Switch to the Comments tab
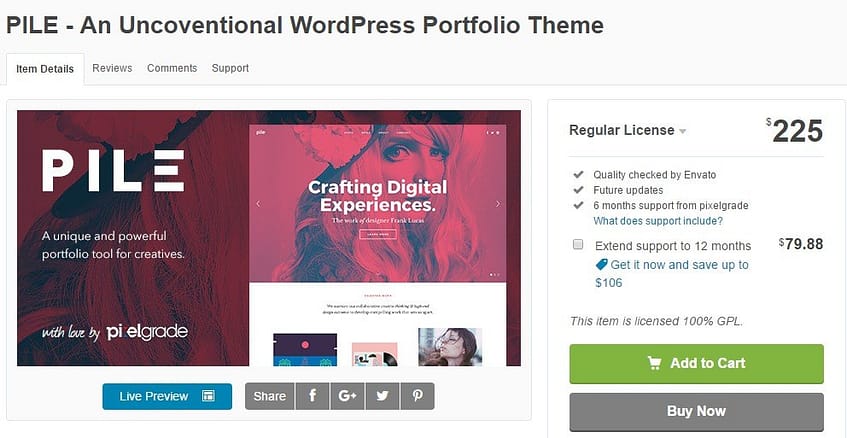 tap(171, 68)
